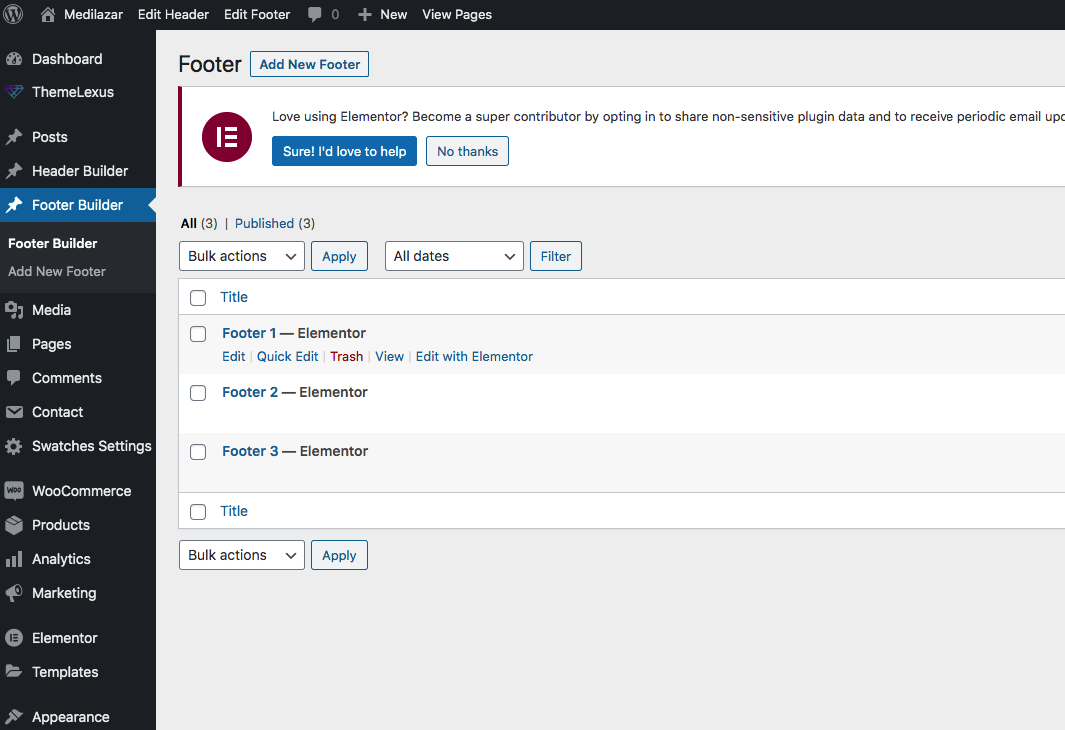1065x730 pixels.
Task: Sort by the Title column header
Action: coord(234,297)
